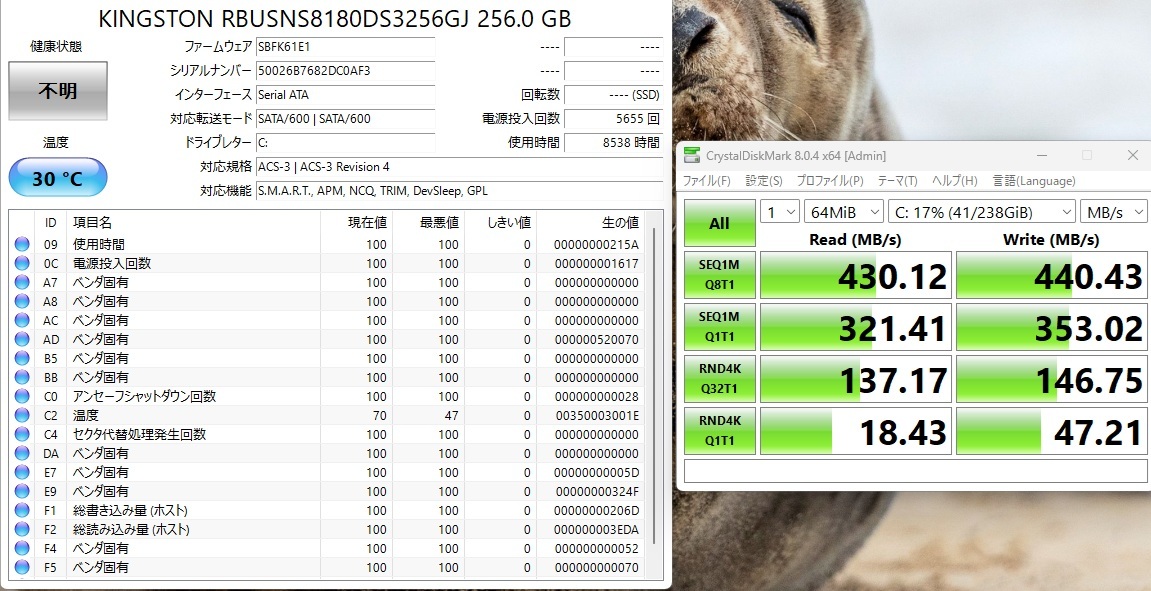1151x591 pixels.
Task: Open the プロファイル(P) menu
Action: [x=829, y=181]
